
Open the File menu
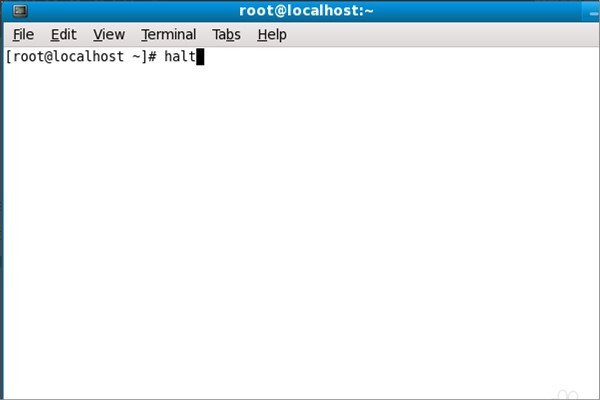23,35
